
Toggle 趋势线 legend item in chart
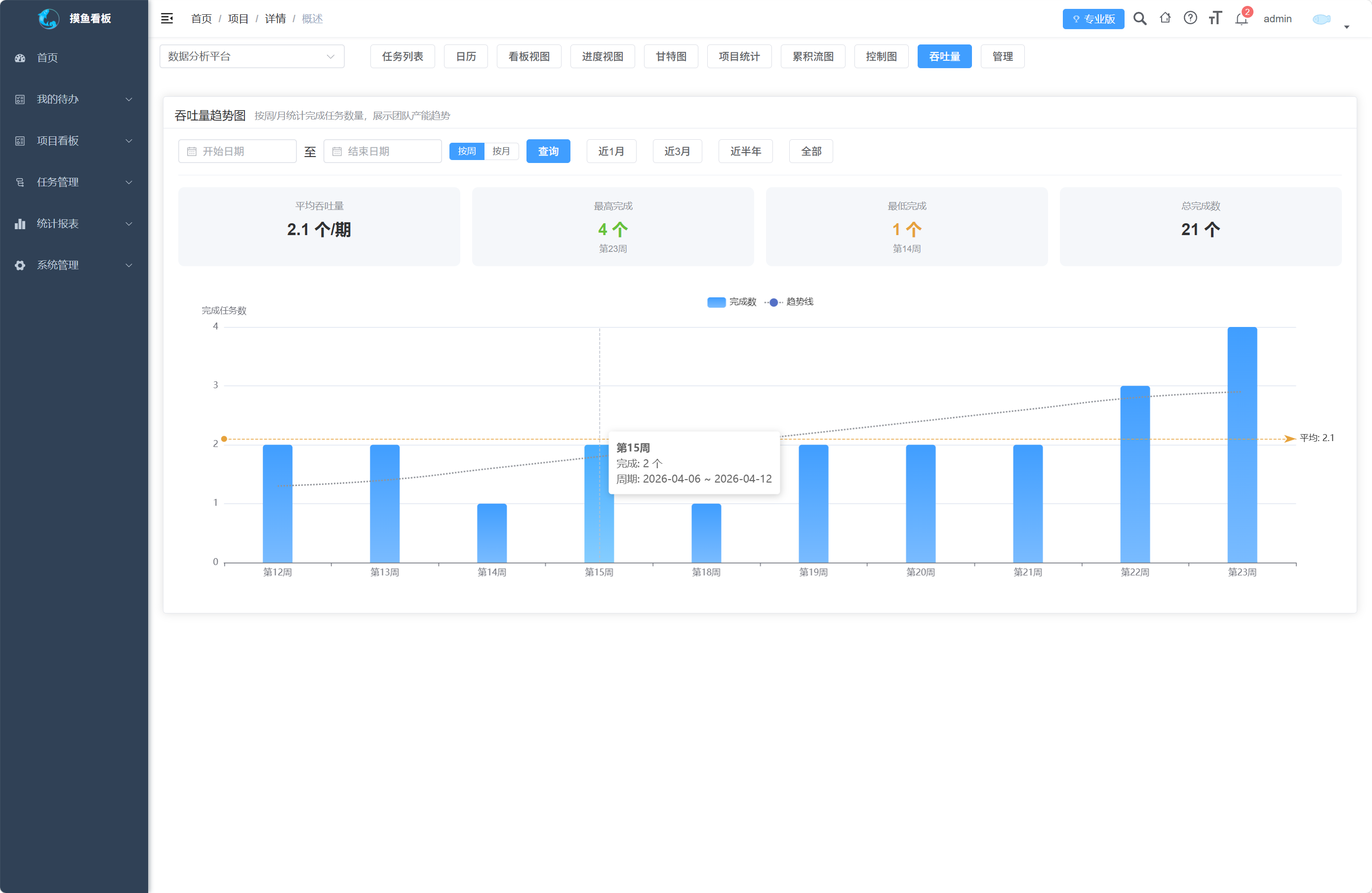[x=789, y=301]
